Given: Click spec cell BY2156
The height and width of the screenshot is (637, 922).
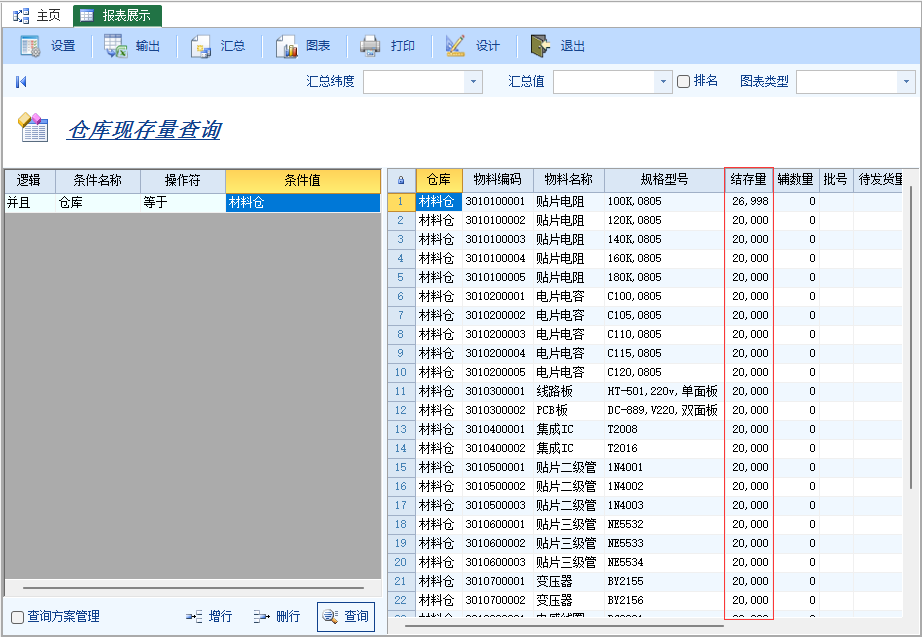Looking at the screenshot, I should click(664, 601).
